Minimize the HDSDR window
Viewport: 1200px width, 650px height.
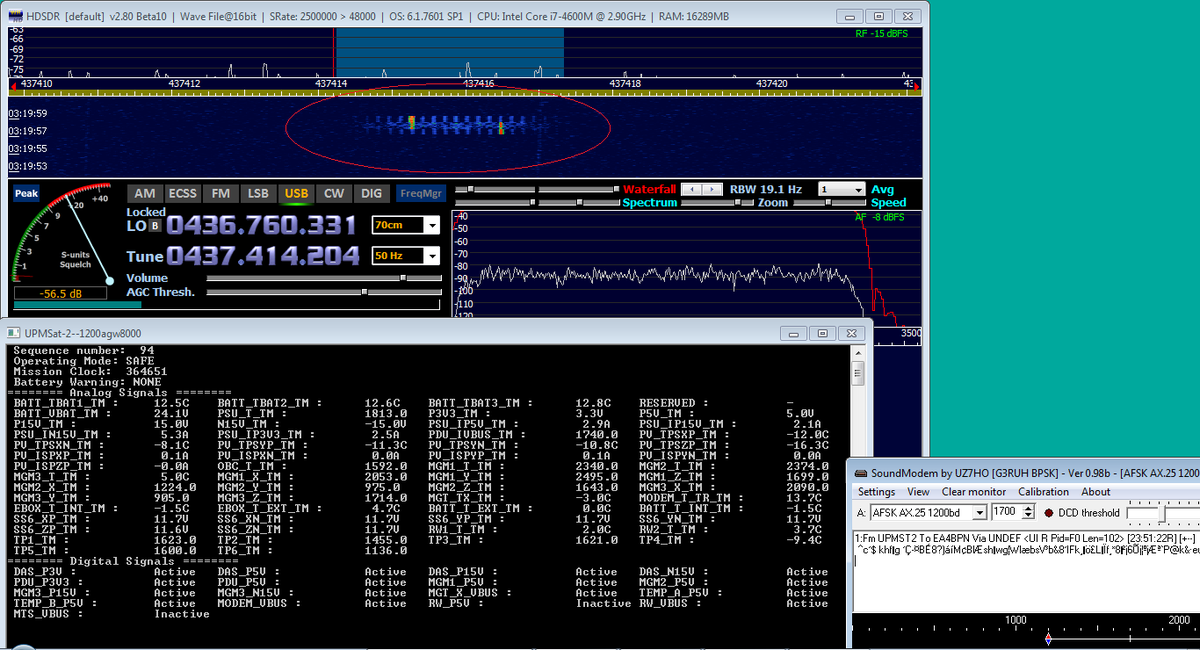[851, 16]
